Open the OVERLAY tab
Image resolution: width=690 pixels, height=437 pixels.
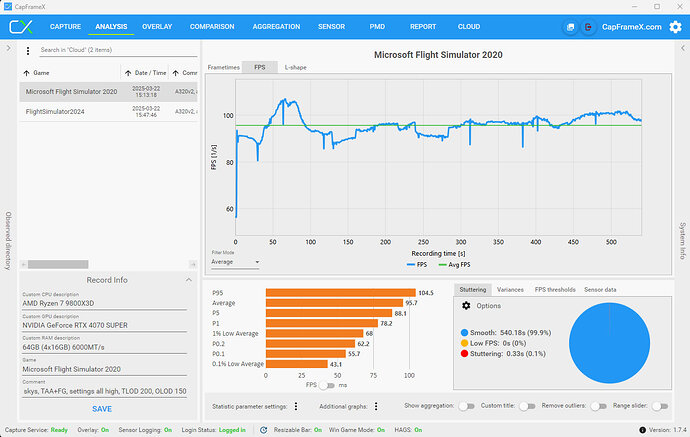(x=157, y=27)
